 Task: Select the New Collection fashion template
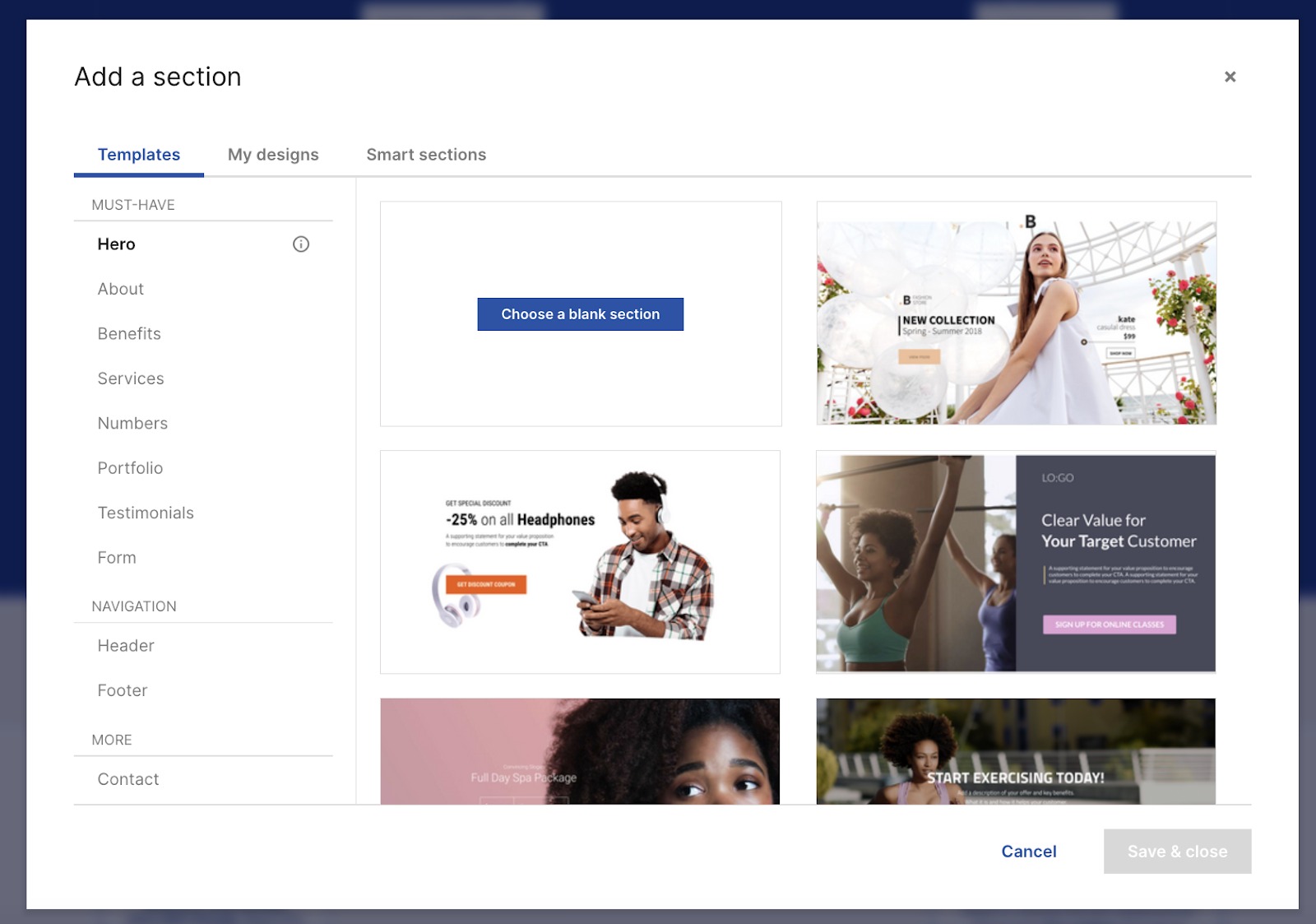click(1015, 313)
